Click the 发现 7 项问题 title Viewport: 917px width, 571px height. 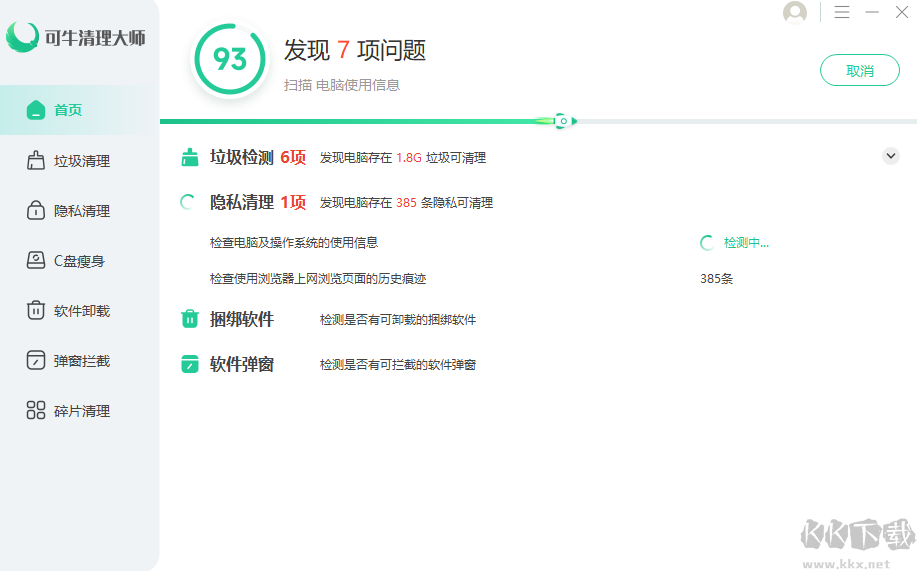[354, 50]
